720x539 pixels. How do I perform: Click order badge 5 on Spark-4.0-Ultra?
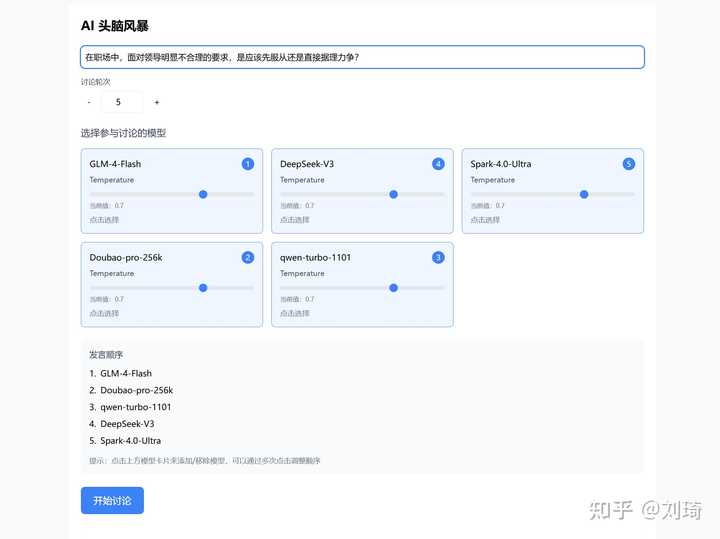pyautogui.click(x=629, y=164)
